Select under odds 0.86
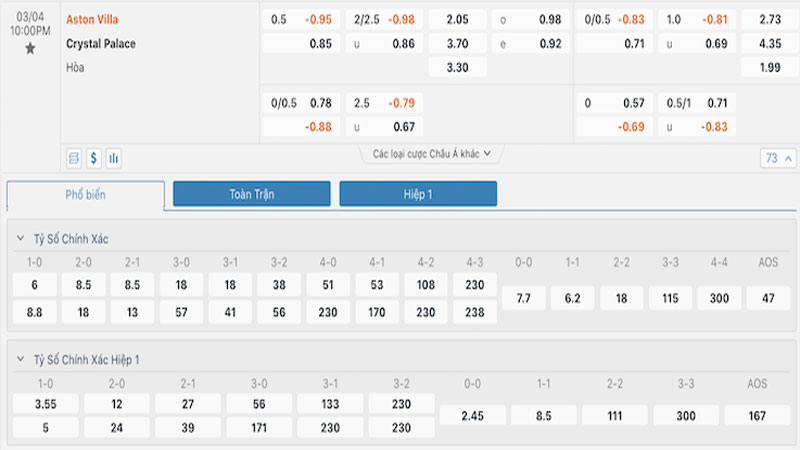 click(384, 44)
